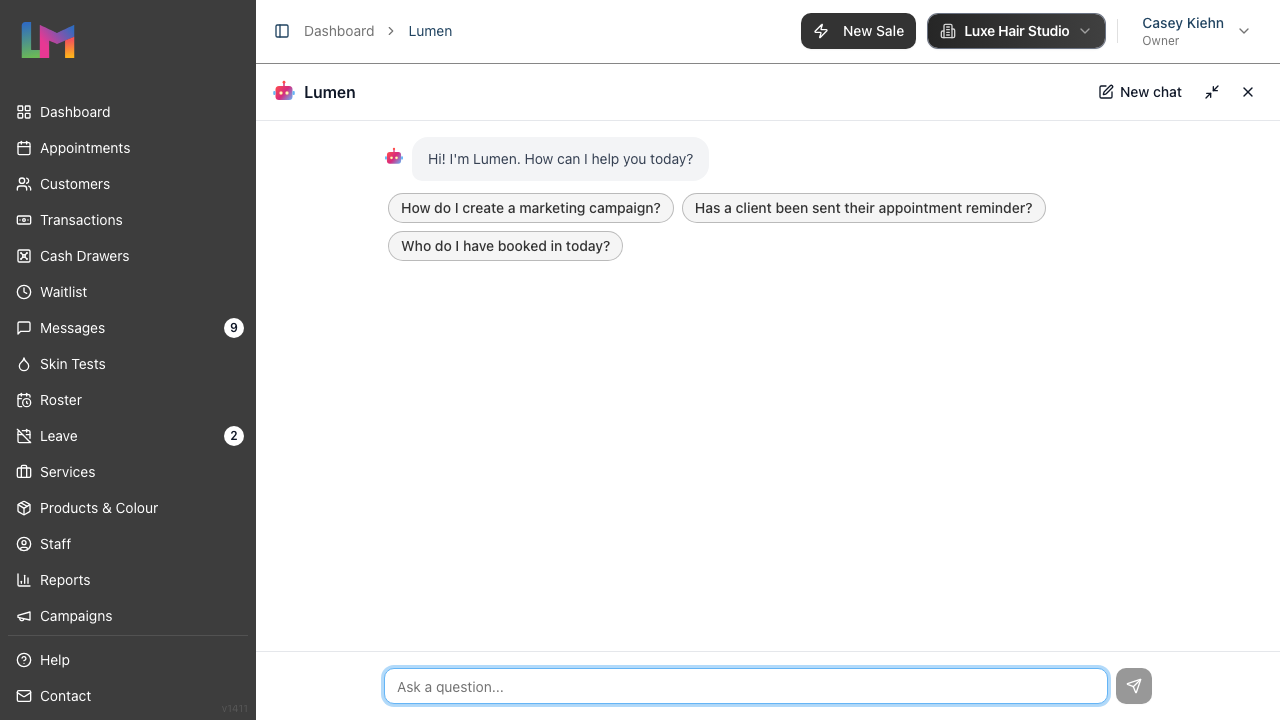Start a New Sale
Screen dimensions: 1280x720
(x=858, y=31)
